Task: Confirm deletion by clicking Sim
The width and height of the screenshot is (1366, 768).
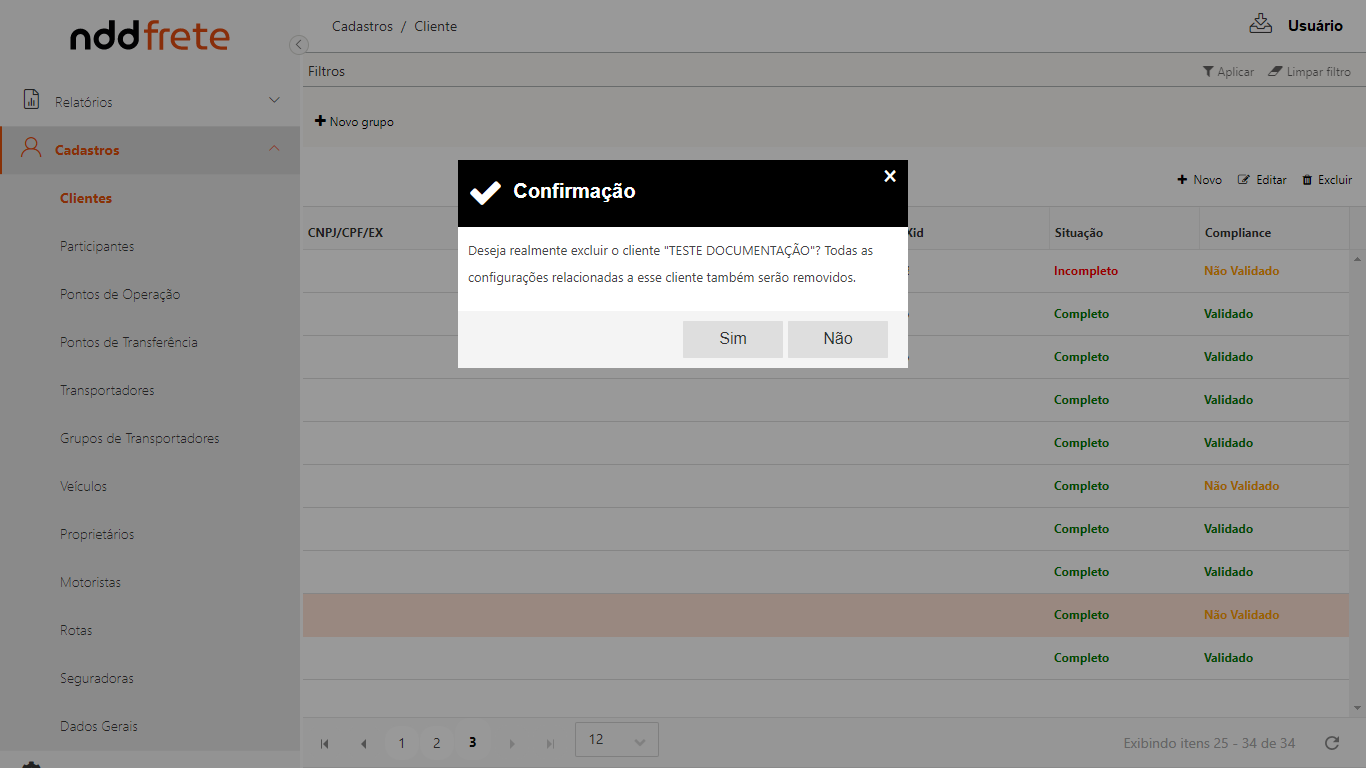Action: [732, 339]
